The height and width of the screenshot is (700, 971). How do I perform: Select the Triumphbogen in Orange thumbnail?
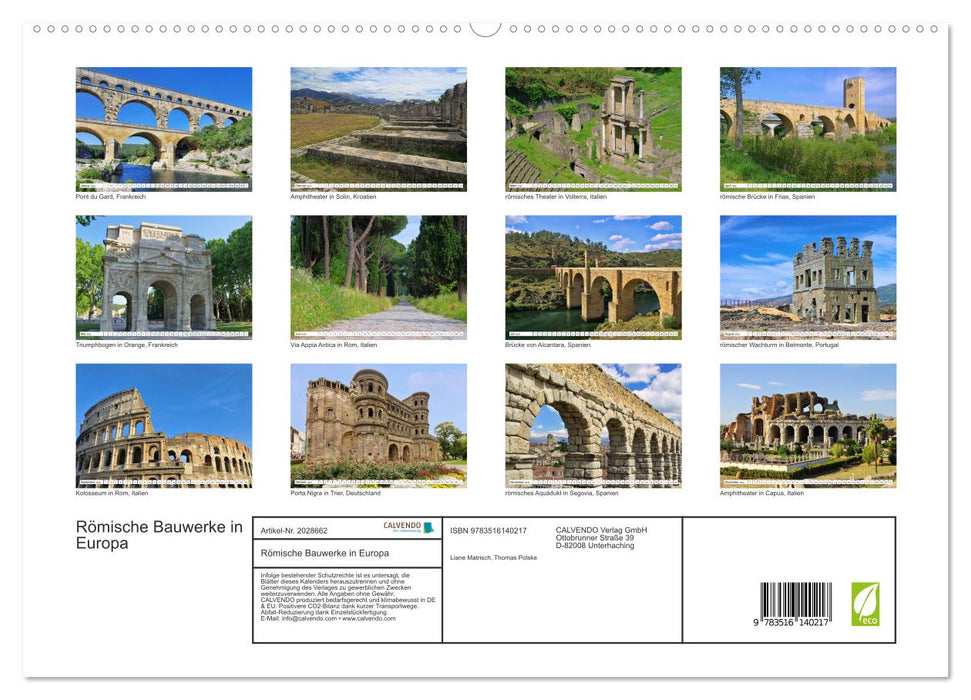tap(164, 277)
